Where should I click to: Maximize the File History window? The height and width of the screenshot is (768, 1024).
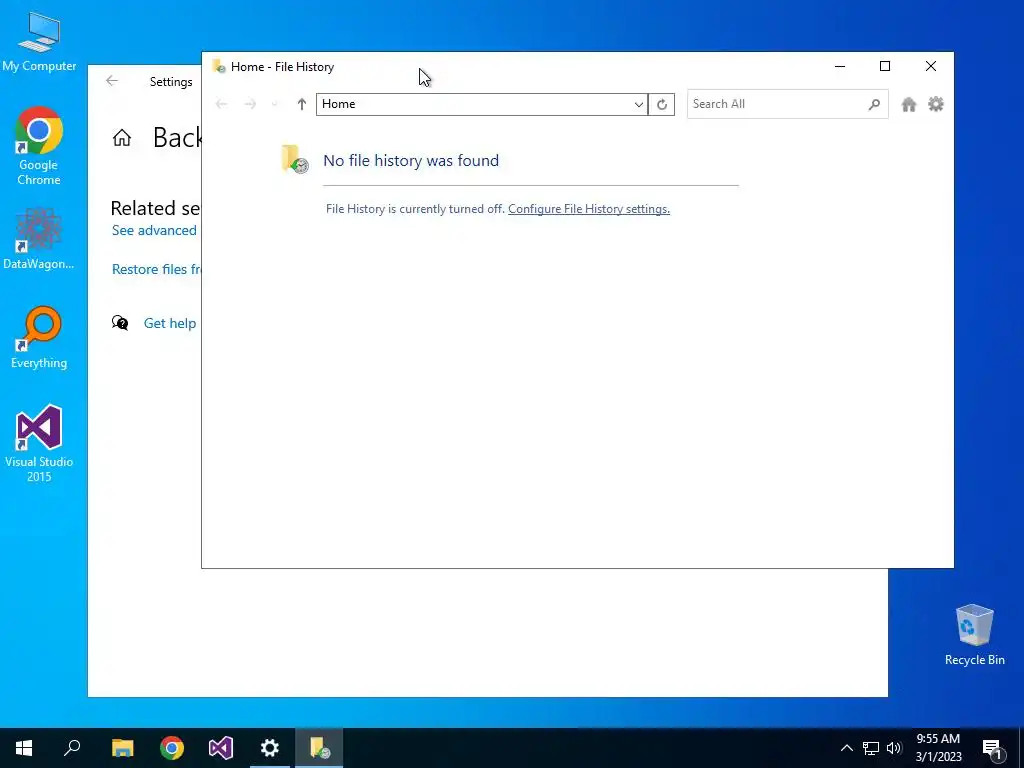885,66
